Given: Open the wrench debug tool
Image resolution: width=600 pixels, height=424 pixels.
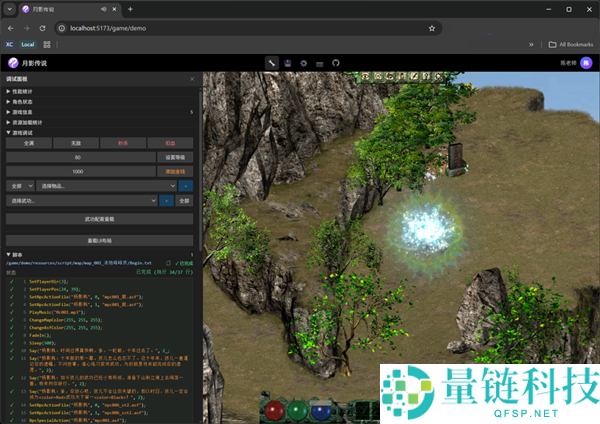Looking at the screenshot, I should (271, 63).
